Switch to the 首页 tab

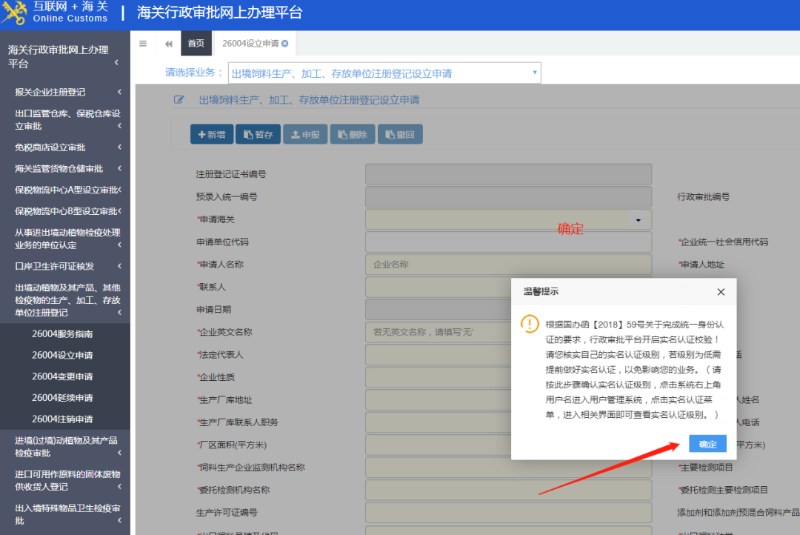click(x=195, y=43)
